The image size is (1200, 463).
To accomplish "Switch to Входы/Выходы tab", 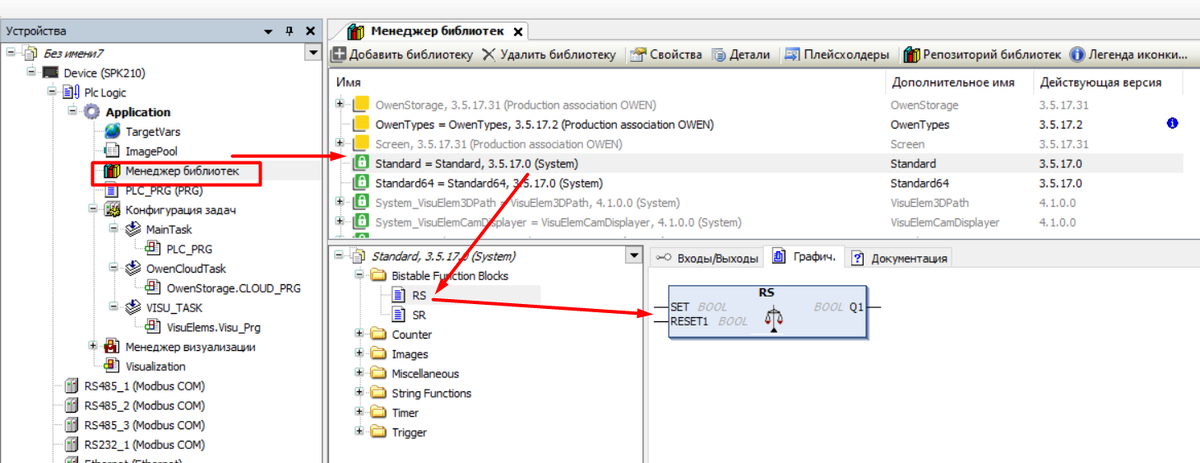I will click(x=705, y=257).
